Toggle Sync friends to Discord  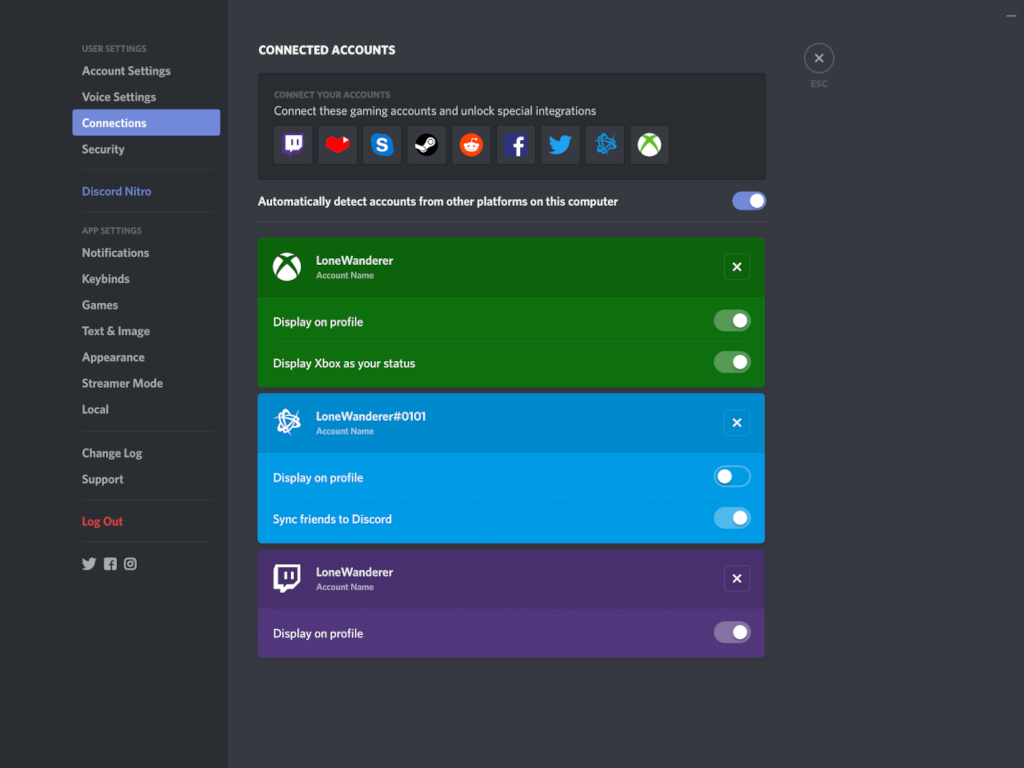732,518
